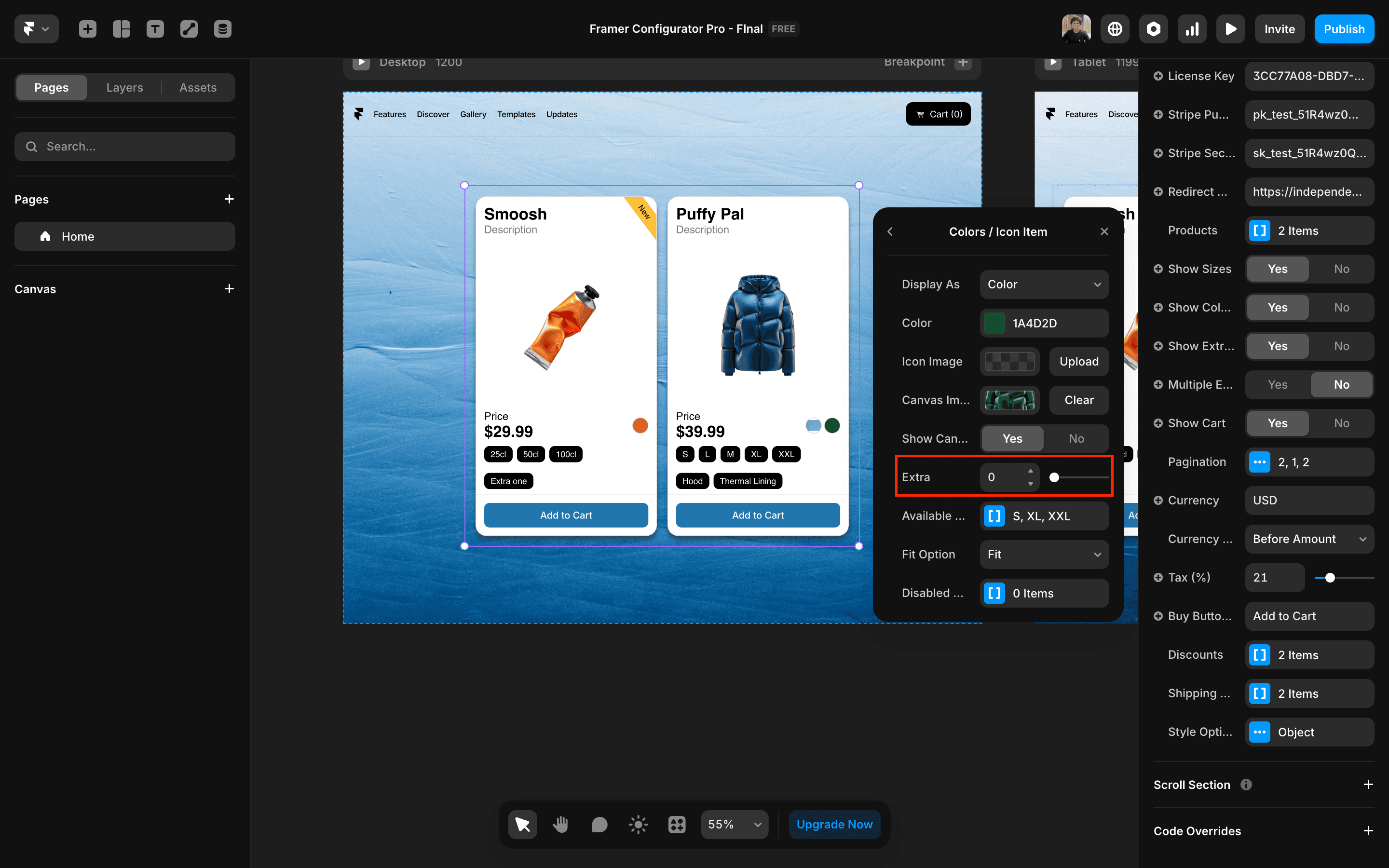Set Show Sizes to No
Image resolution: width=1389 pixels, height=868 pixels.
click(1341, 269)
